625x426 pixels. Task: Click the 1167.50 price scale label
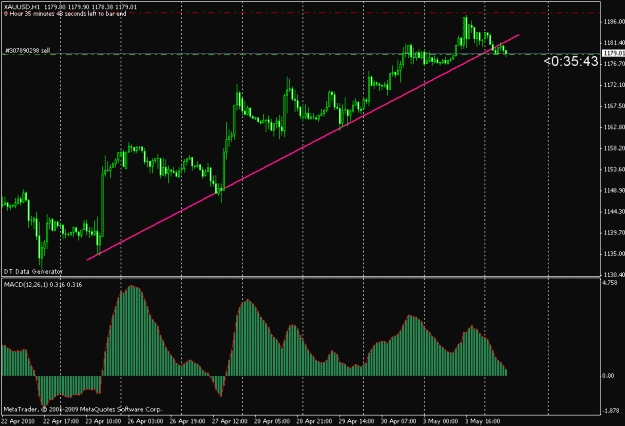pos(613,106)
